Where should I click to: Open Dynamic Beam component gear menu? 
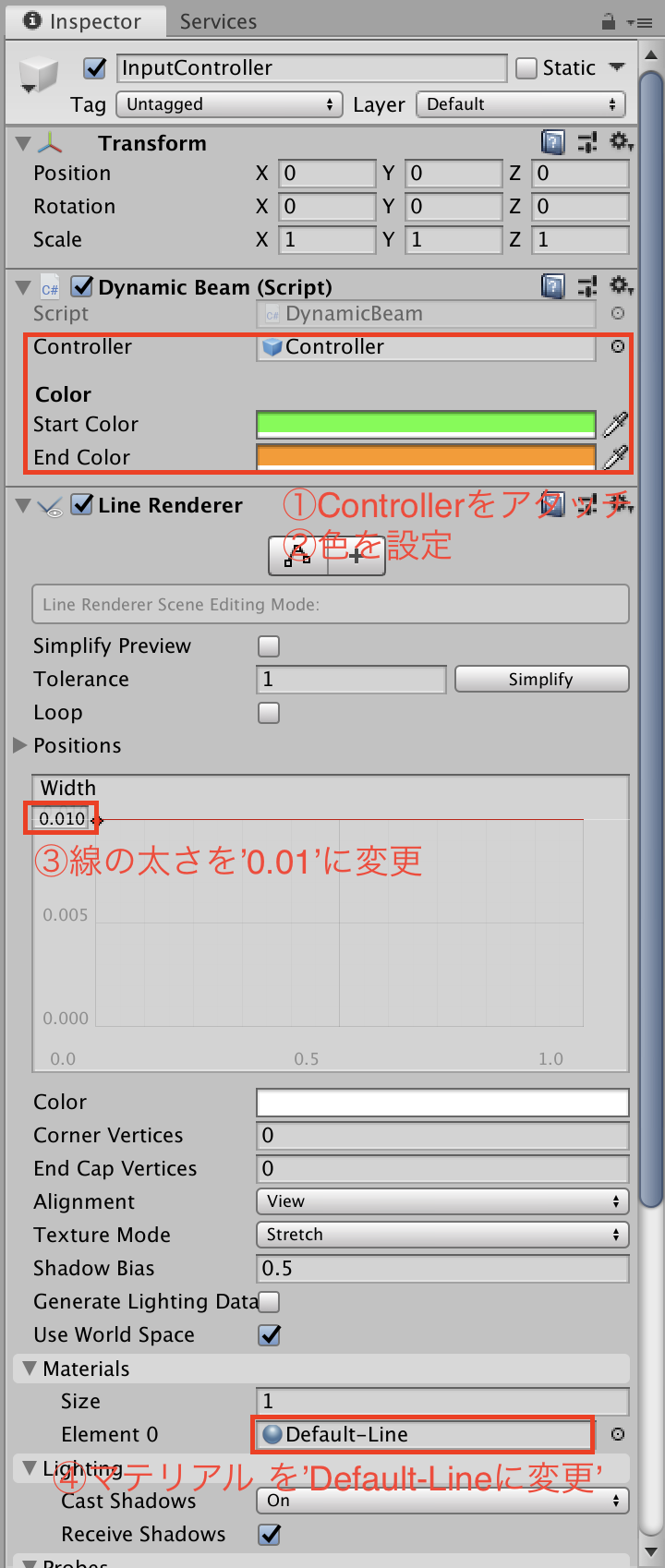(x=621, y=286)
